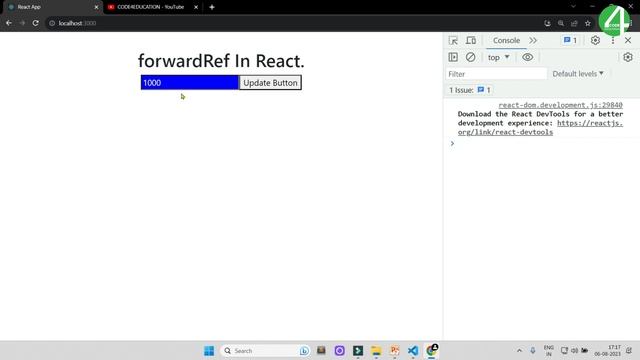Show the console sidebar panel
The width and height of the screenshot is (640, 360).
coord(453,57)
